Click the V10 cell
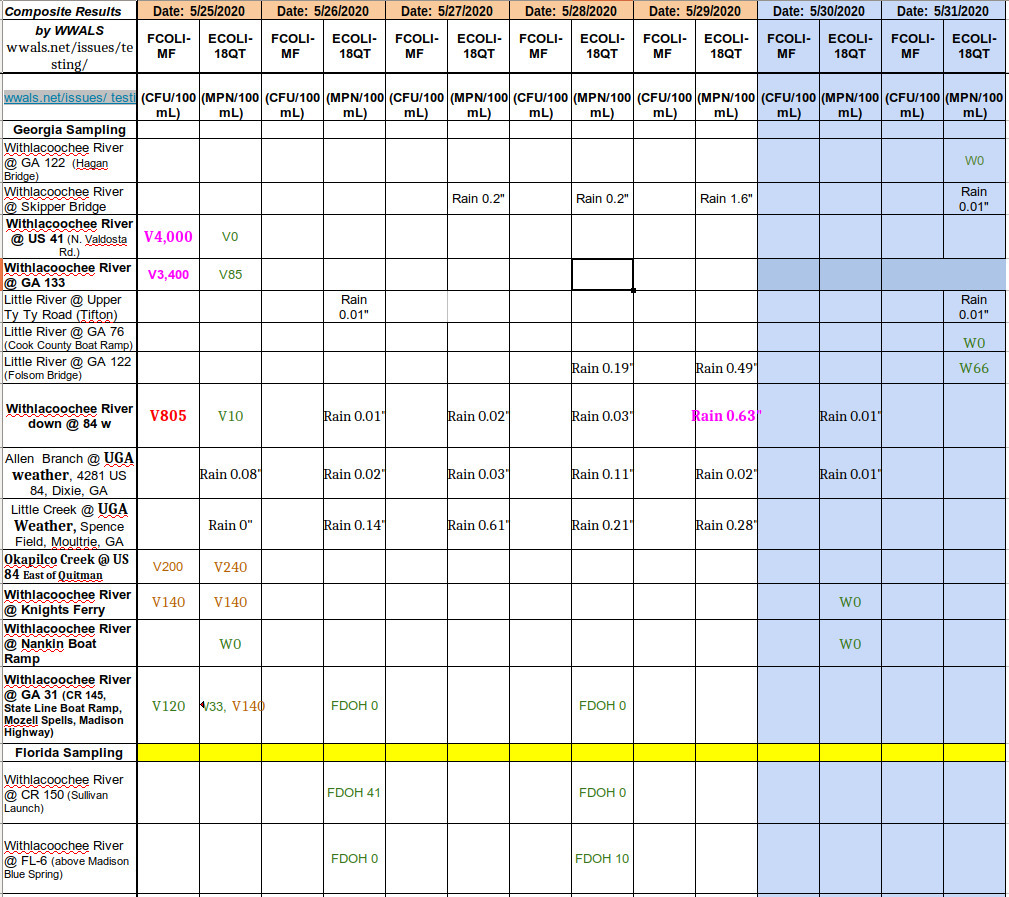 230,416
